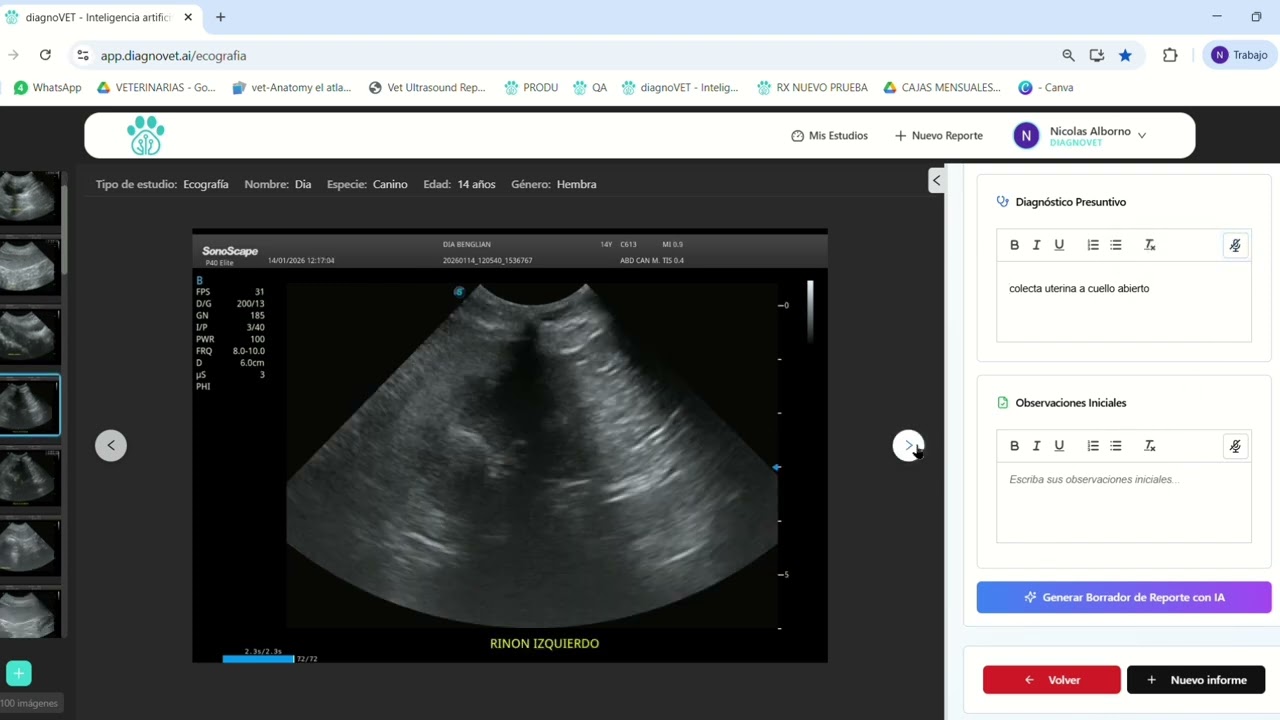Click the red Volver button
Image resolution: width=1280 pixels, height=720 pixels.
[1052, 680]
